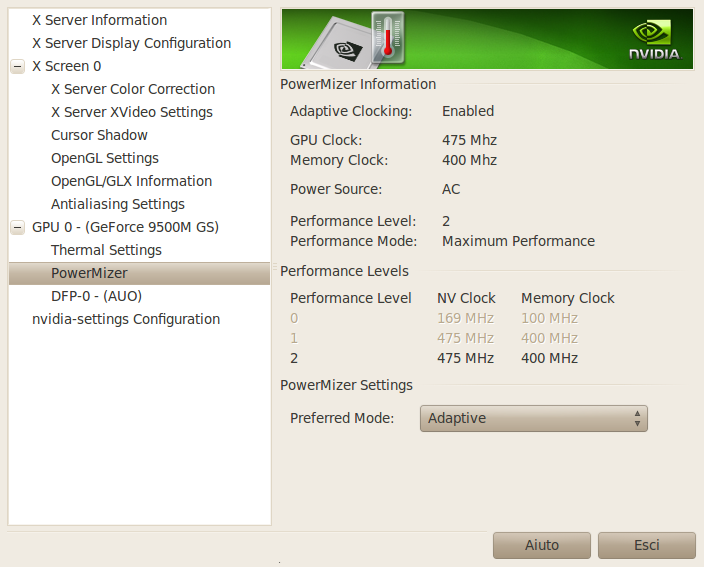Select the PowerMizer tree item

[x=89, y=273]
